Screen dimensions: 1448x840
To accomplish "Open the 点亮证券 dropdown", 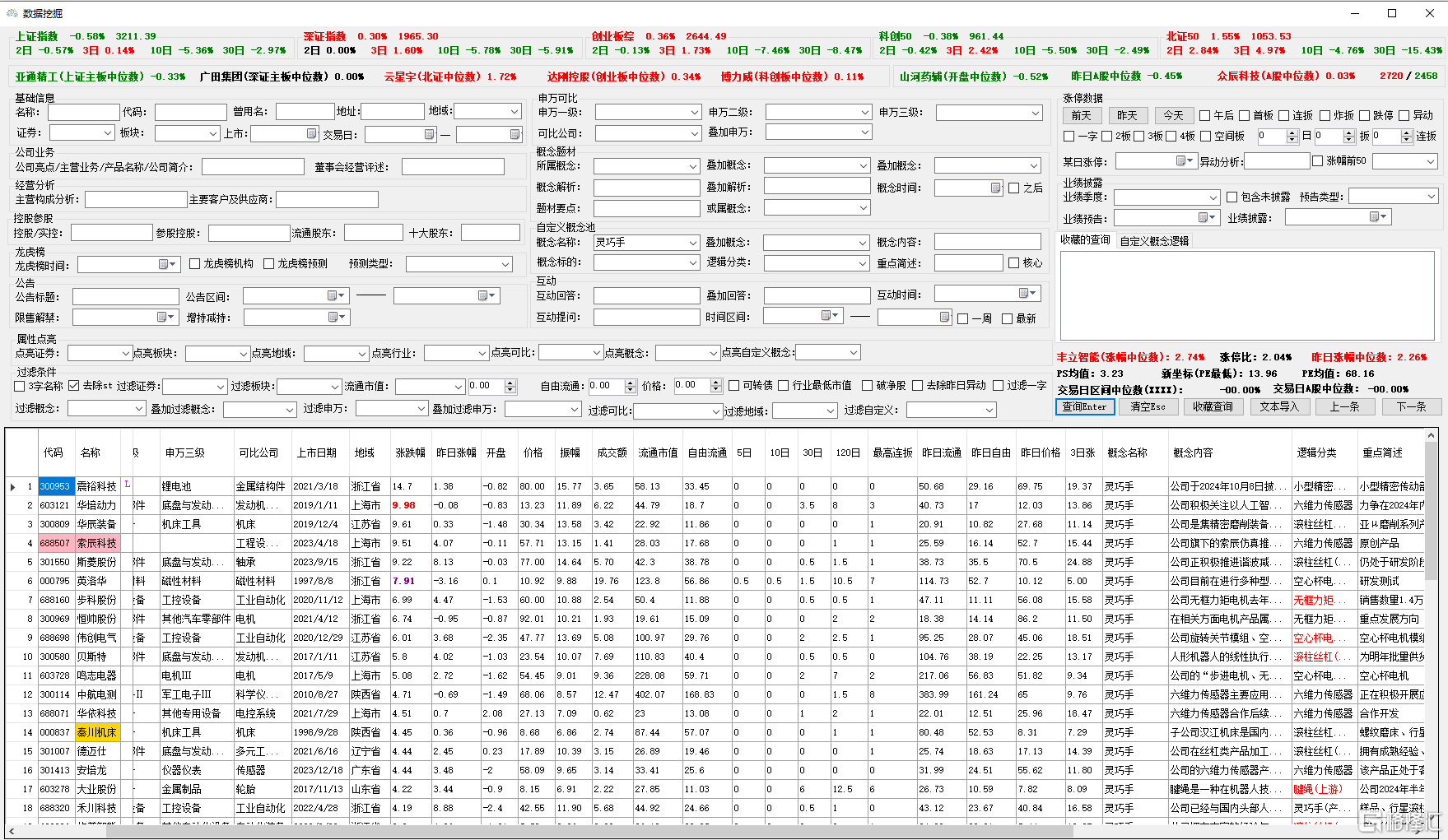I will coord(125,354).
